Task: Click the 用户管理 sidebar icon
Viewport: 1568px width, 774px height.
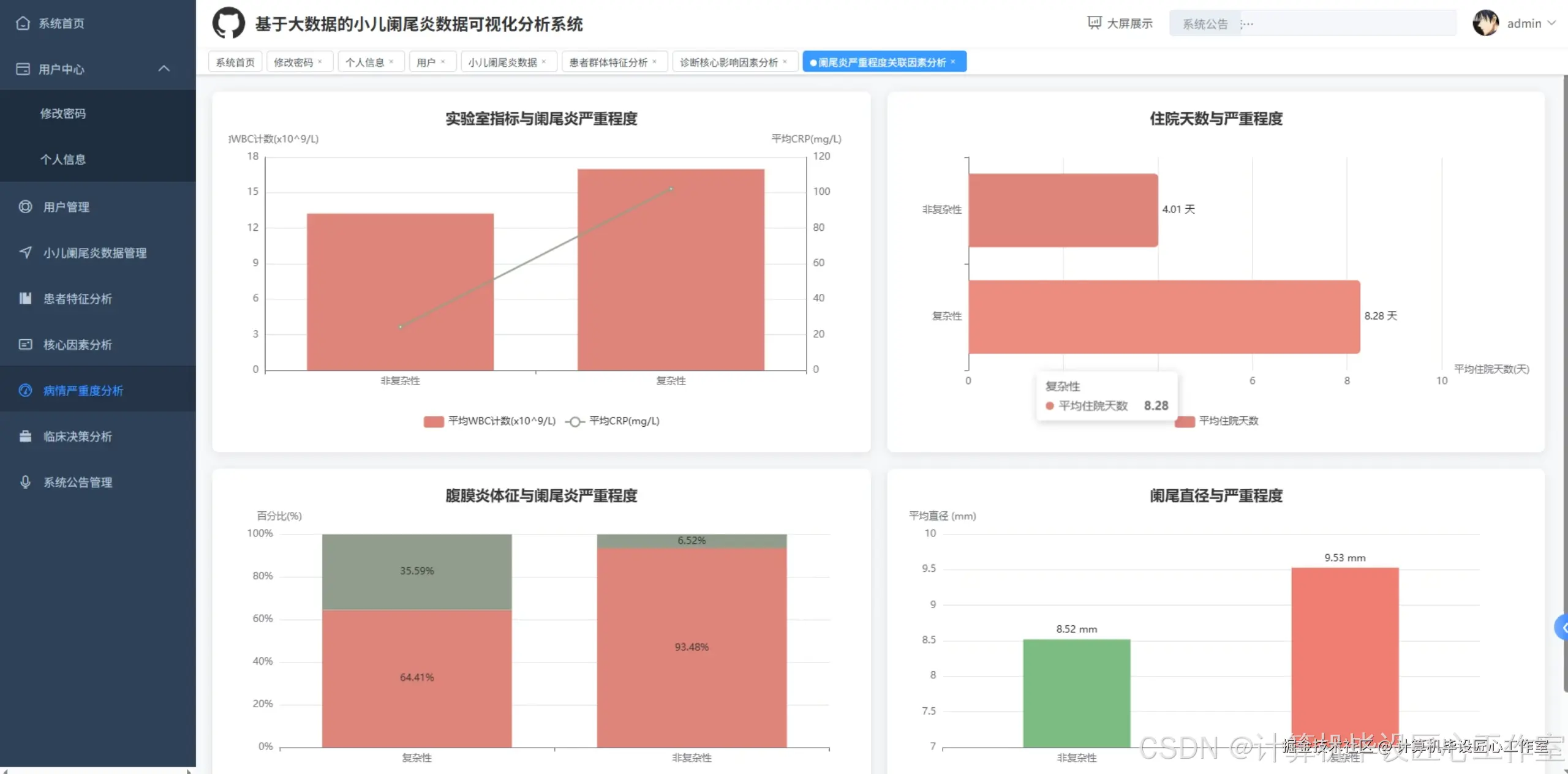Action: click(x=25, y=207)
